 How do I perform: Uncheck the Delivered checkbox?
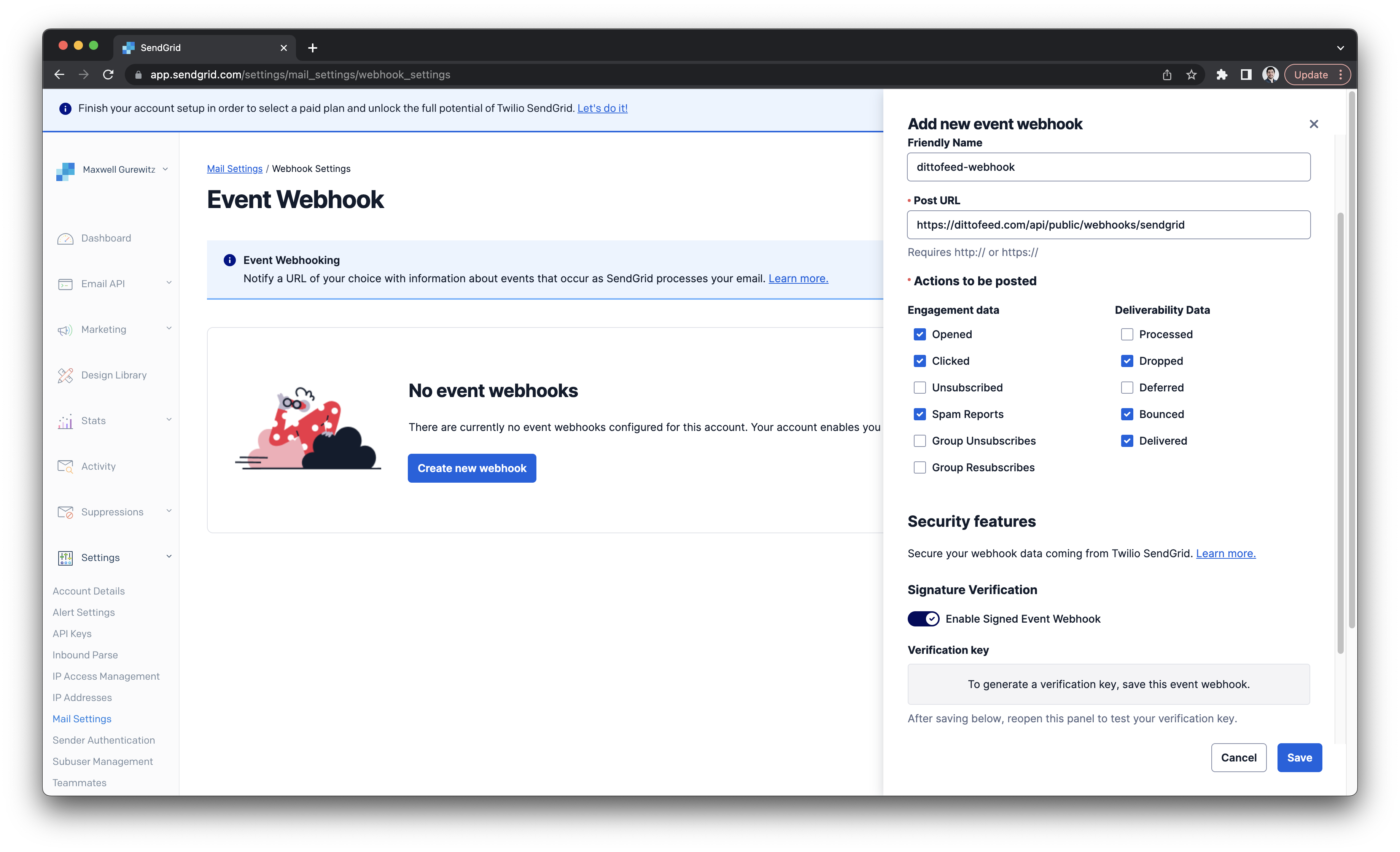pos(1127,441)
